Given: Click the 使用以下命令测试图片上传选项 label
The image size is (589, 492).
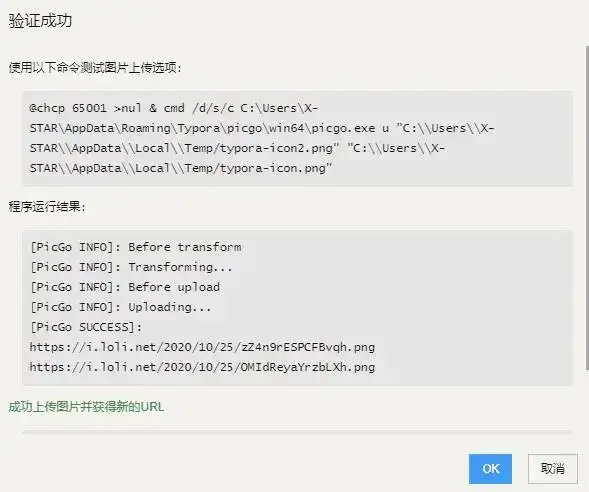Looking at the screenshot, I should tap(95, 68).
